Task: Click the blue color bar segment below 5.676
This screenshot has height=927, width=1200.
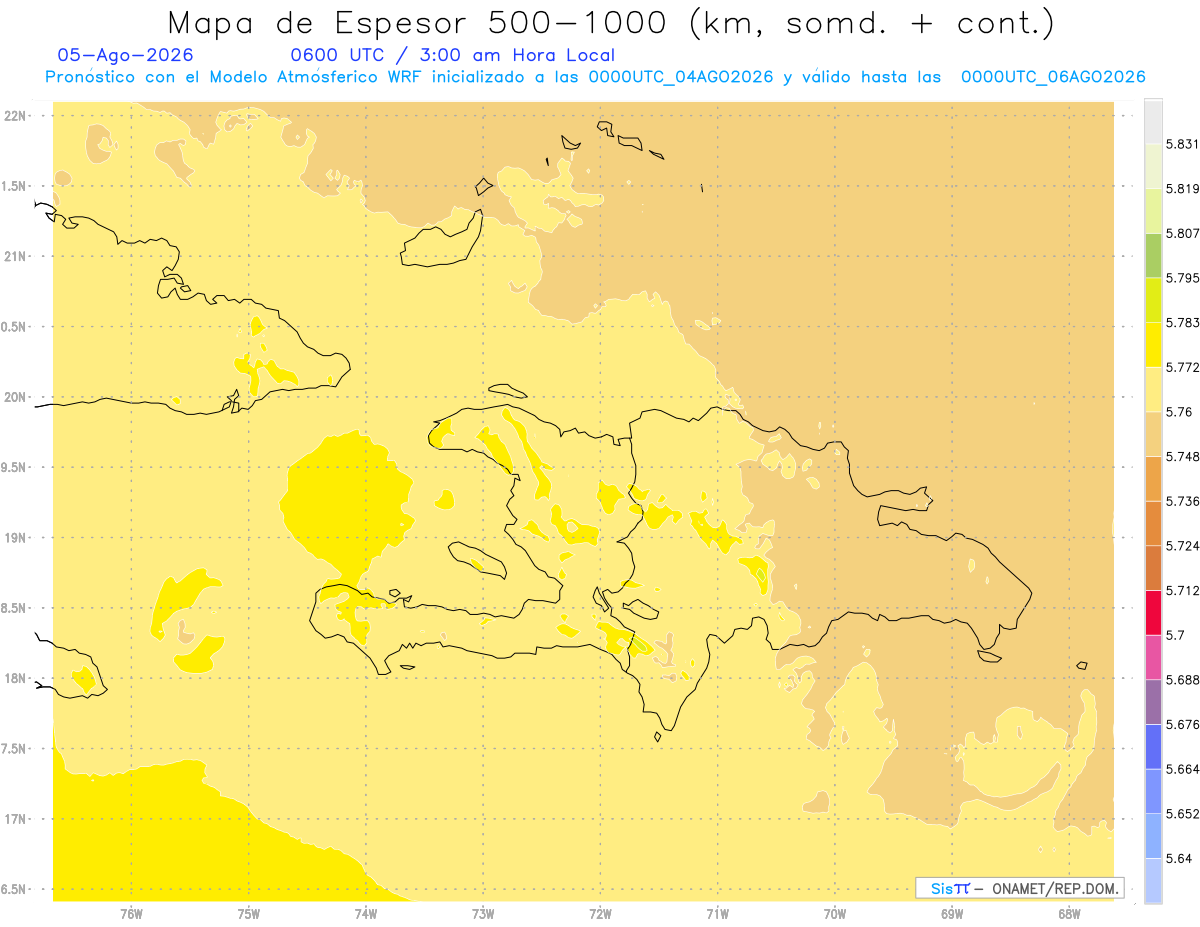Action: pyautogui.click(x=1153, y=746)
